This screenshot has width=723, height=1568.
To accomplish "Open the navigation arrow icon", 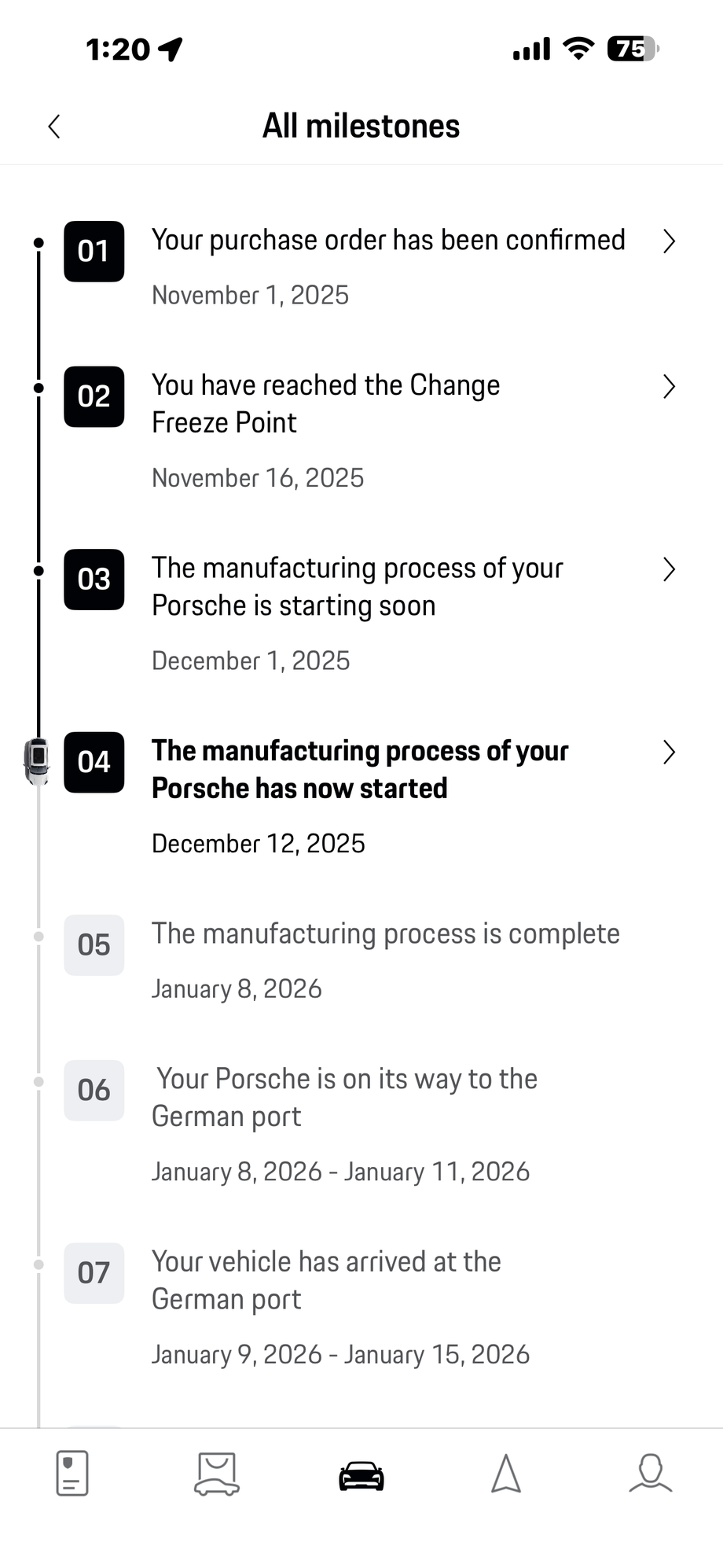I will [x=506, y=1474].
